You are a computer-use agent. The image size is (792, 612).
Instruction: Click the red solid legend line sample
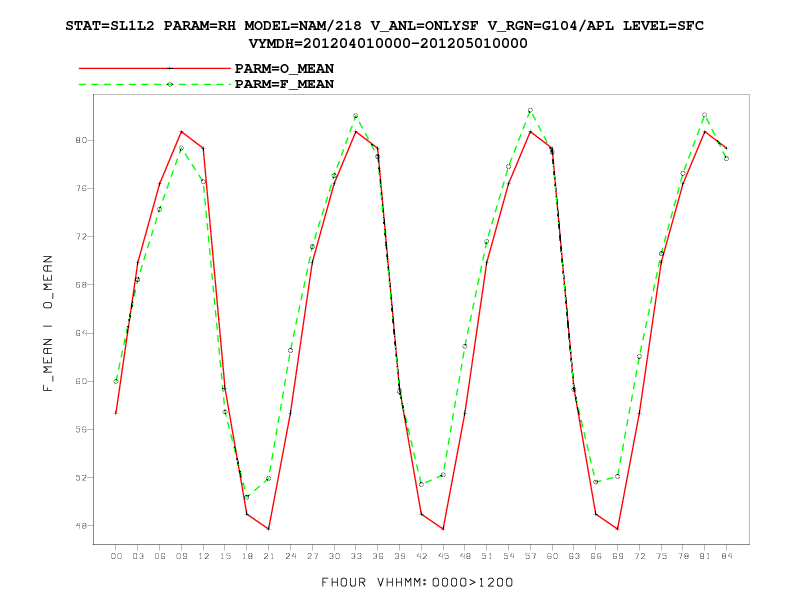coord(155,68)
